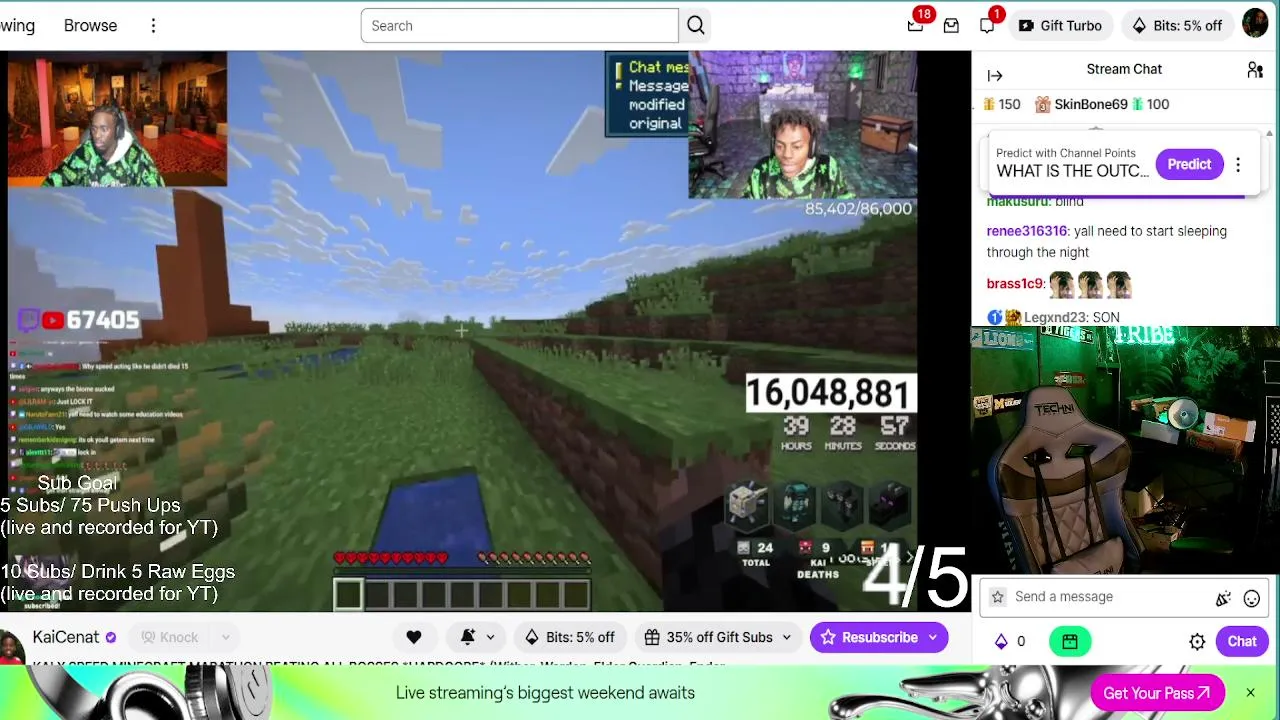
Task: Expand the dropdown arrow next to Knock
Action: (226, 637)
